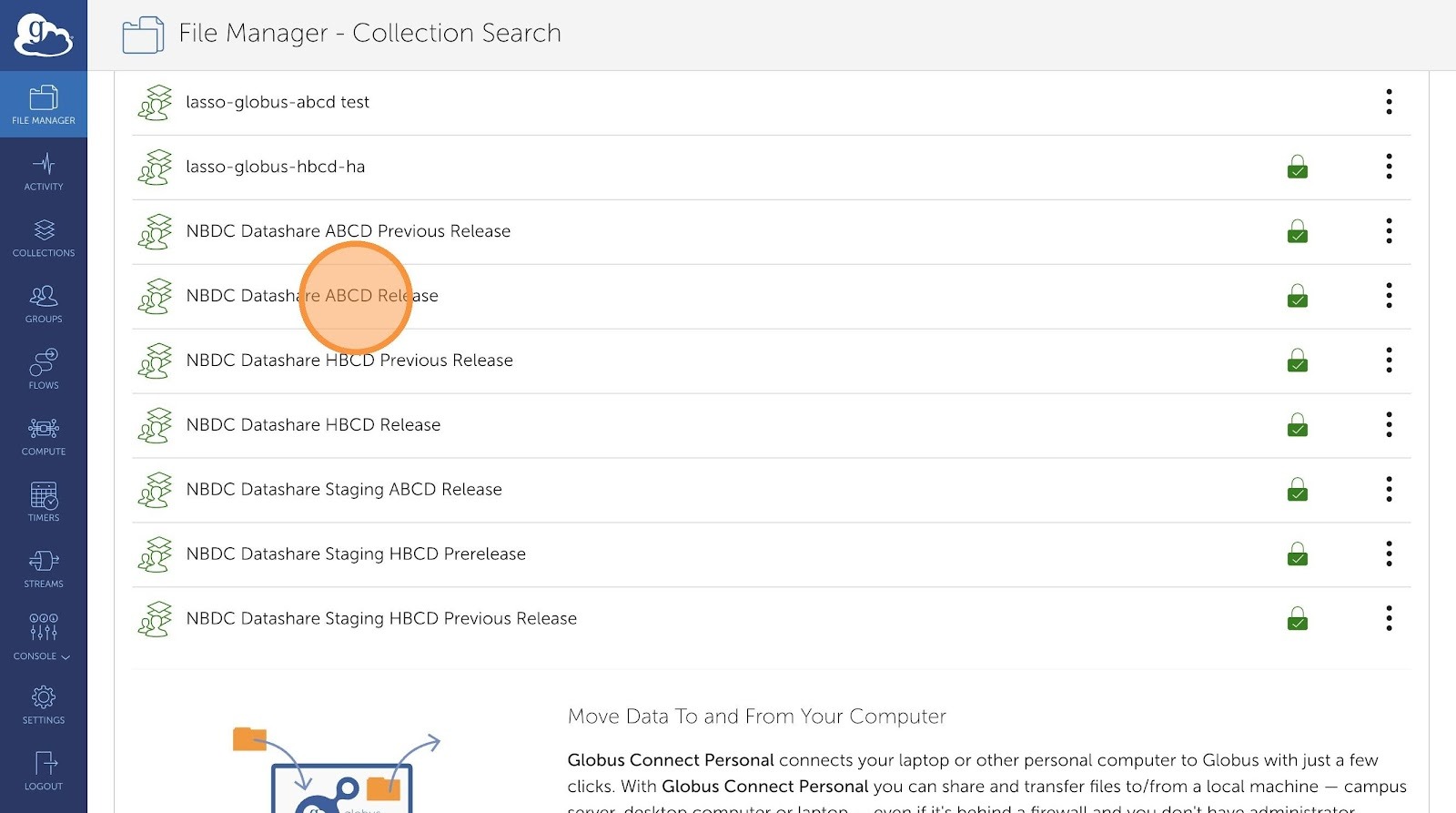
Task: Click lock icon on NBDC Datashare ABCD Previous Release
Action: (x=1298, y=231)
